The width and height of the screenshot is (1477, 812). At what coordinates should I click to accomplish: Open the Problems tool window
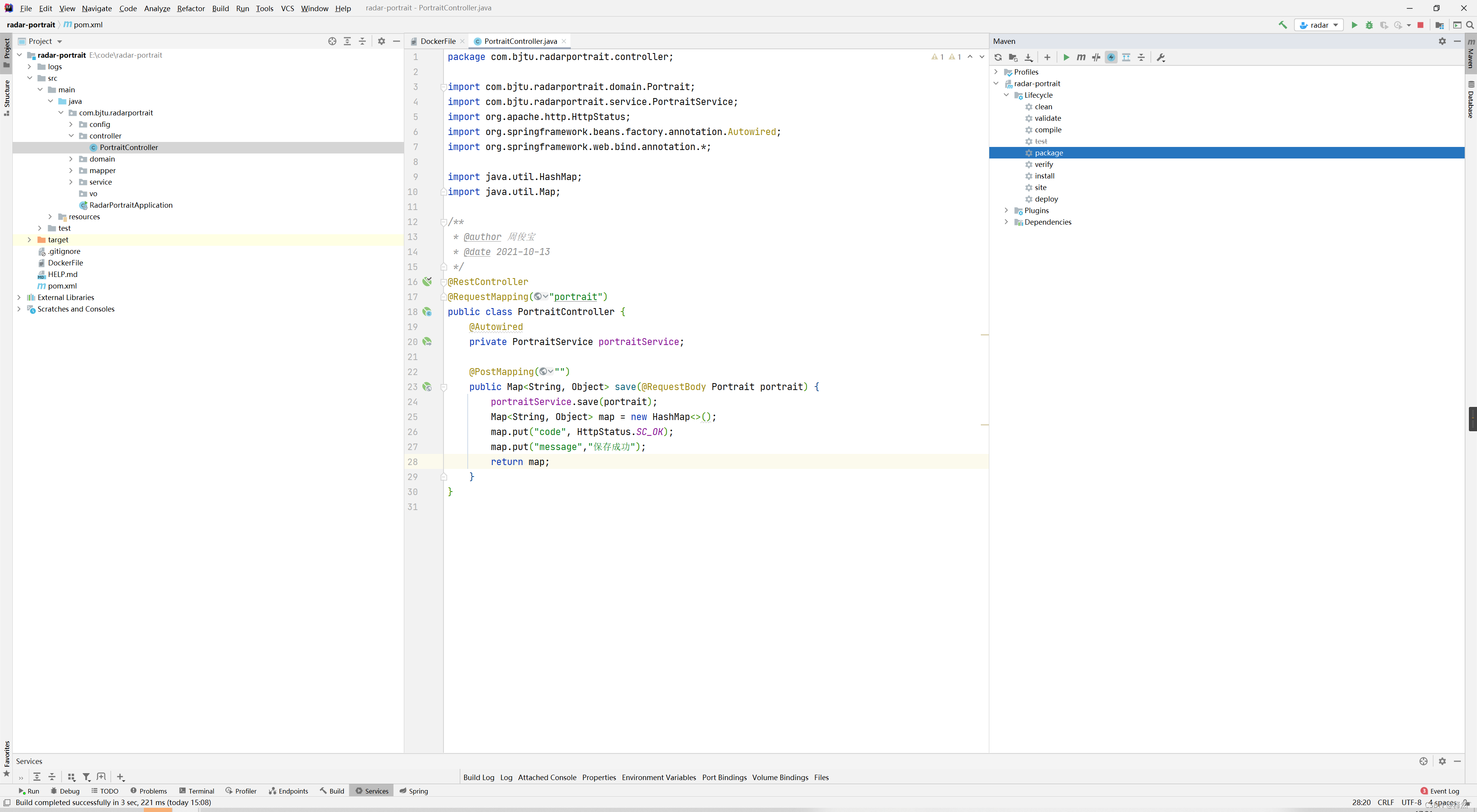(x=148, y=791)
